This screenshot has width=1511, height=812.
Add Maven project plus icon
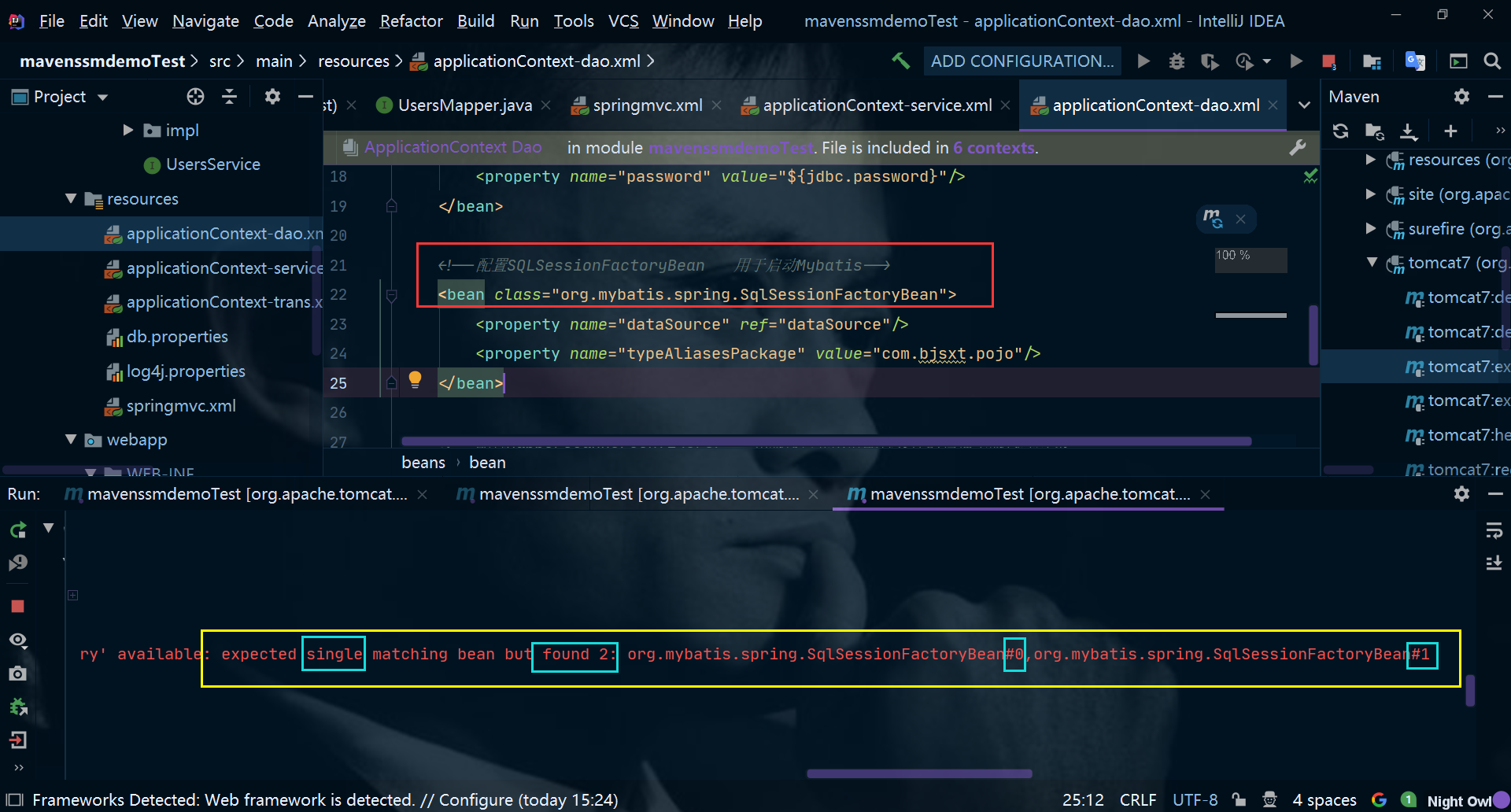tap(1450, 131)
